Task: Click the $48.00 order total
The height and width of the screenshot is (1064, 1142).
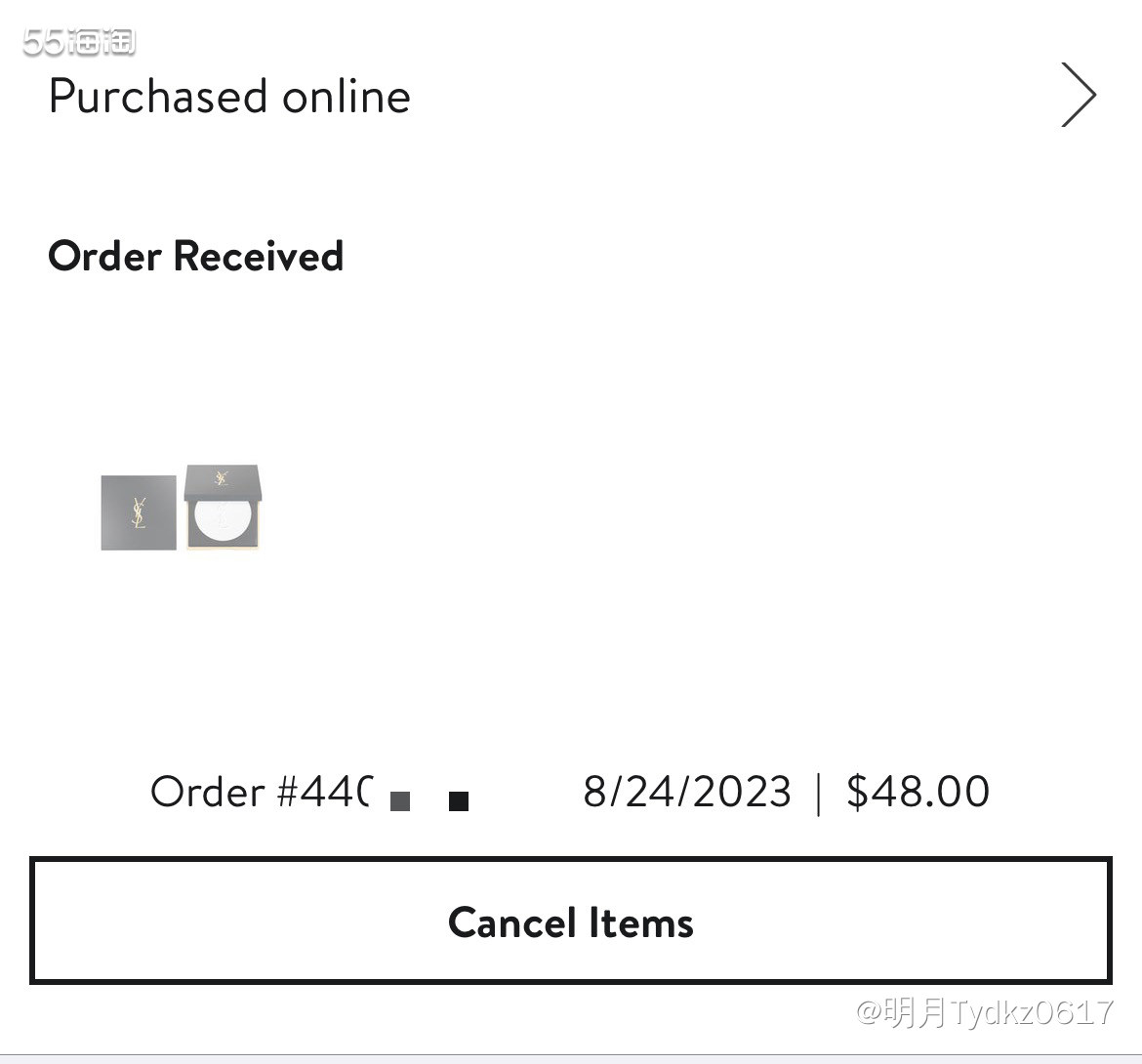Action: (x=918, y=792)
